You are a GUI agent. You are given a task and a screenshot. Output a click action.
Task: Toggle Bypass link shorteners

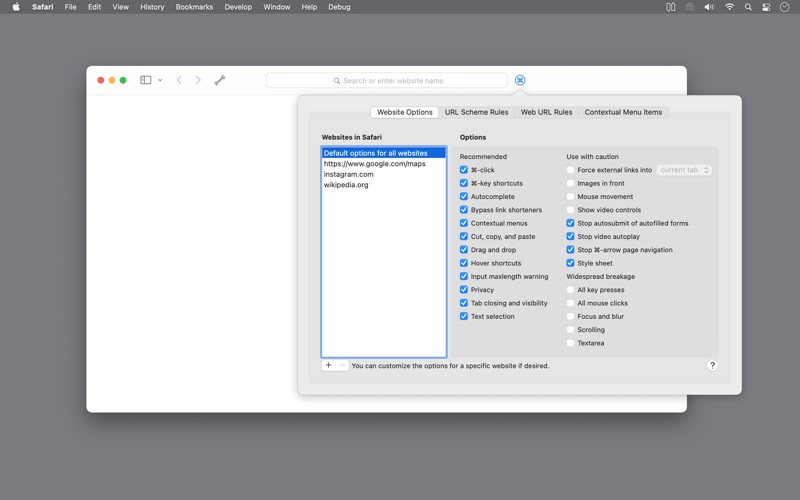click(x=464, y=210)
